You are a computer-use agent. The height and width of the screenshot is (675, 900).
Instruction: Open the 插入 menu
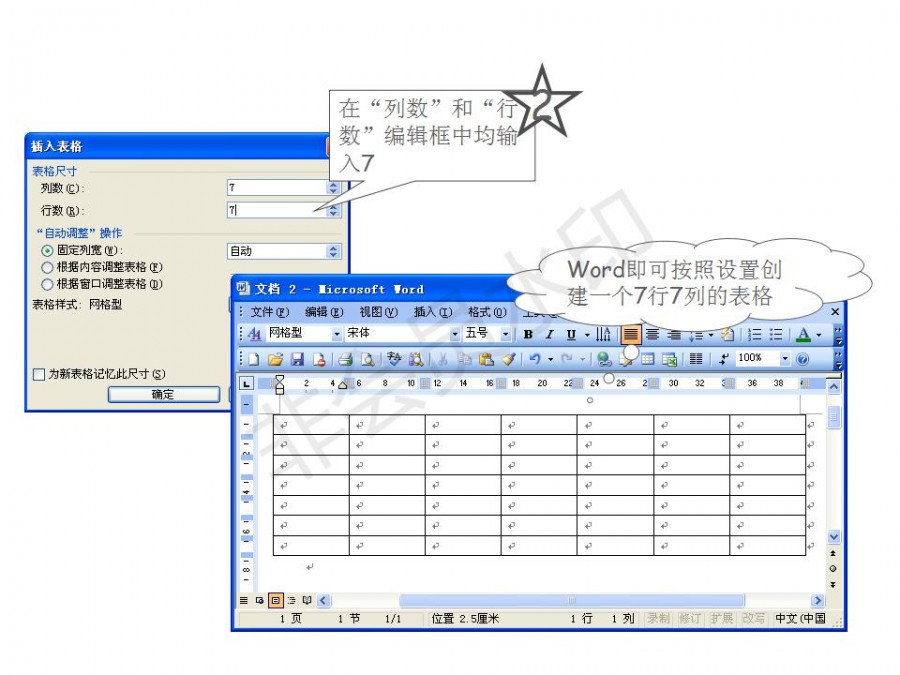point(432,312)
